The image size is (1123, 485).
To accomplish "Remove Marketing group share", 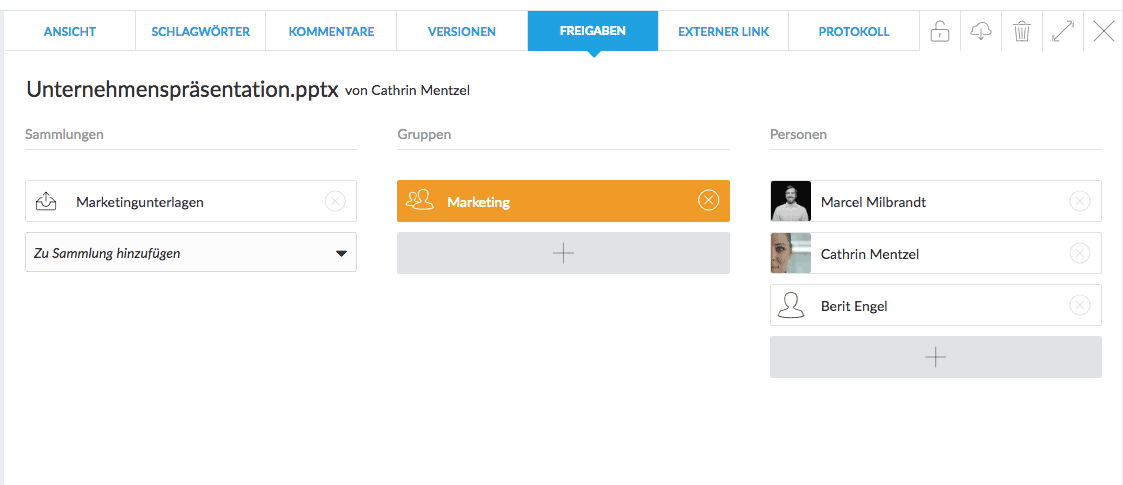I will [x=708, y=201].
